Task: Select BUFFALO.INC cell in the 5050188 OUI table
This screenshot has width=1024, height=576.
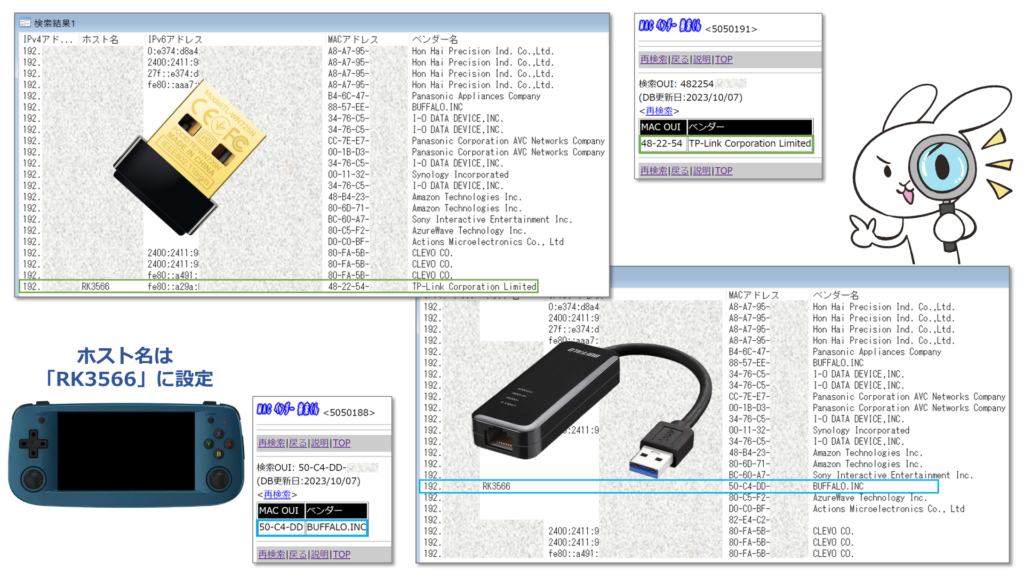Action: pos(336,527)
